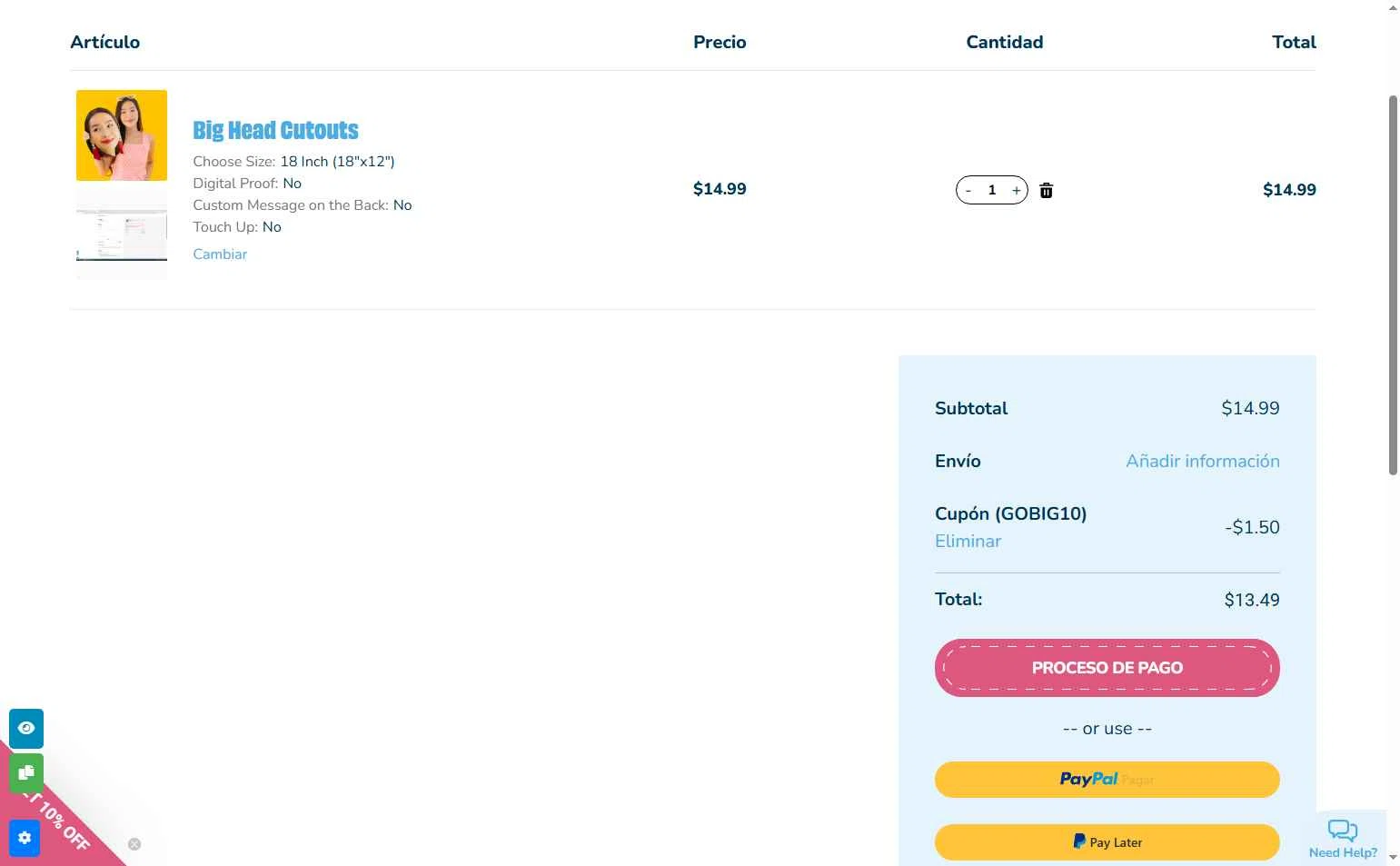Viewport: 1400px width, 866px height.
Task: Click the '-- or use --' text
Action: 1107,729
